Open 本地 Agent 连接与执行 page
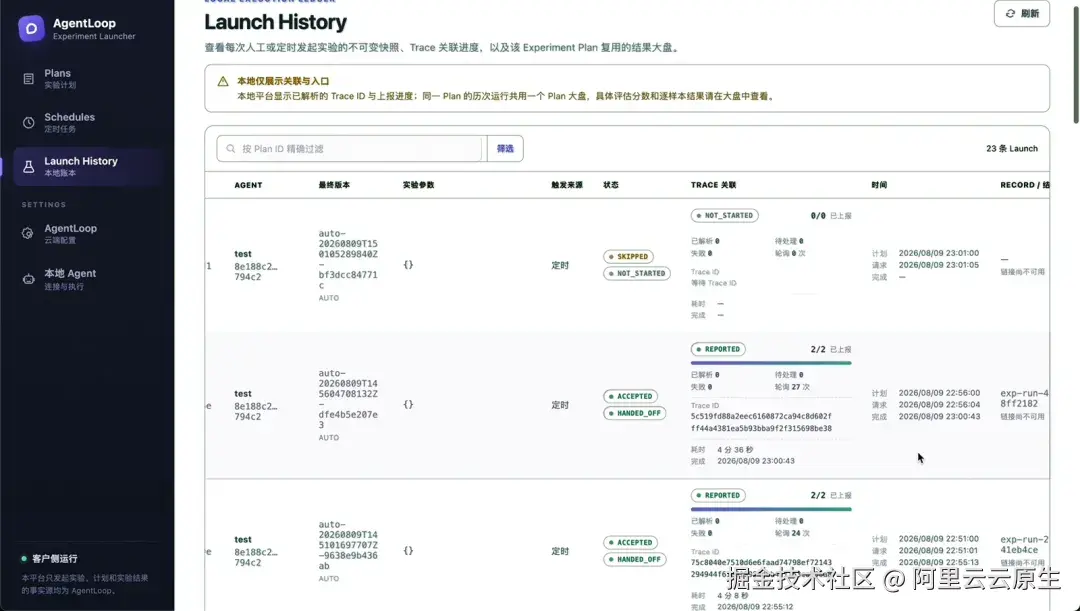This screenshot has width=1080, height=611. tap(88, 279)
